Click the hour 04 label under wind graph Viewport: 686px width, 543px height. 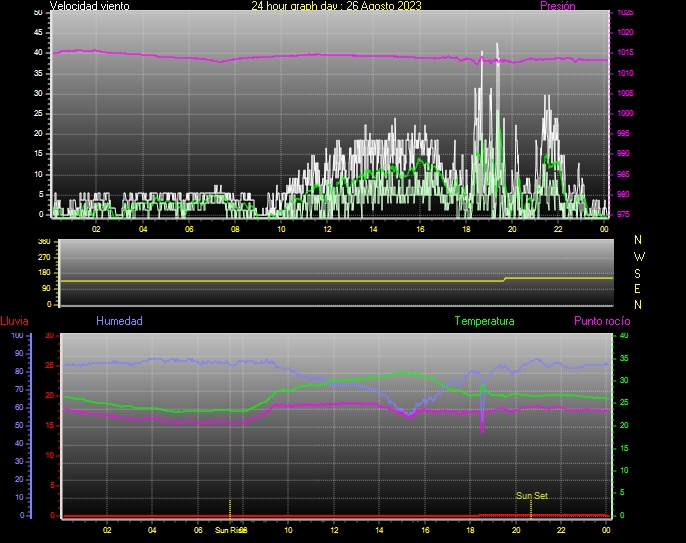pyautogui.click(x=143, y=229)
